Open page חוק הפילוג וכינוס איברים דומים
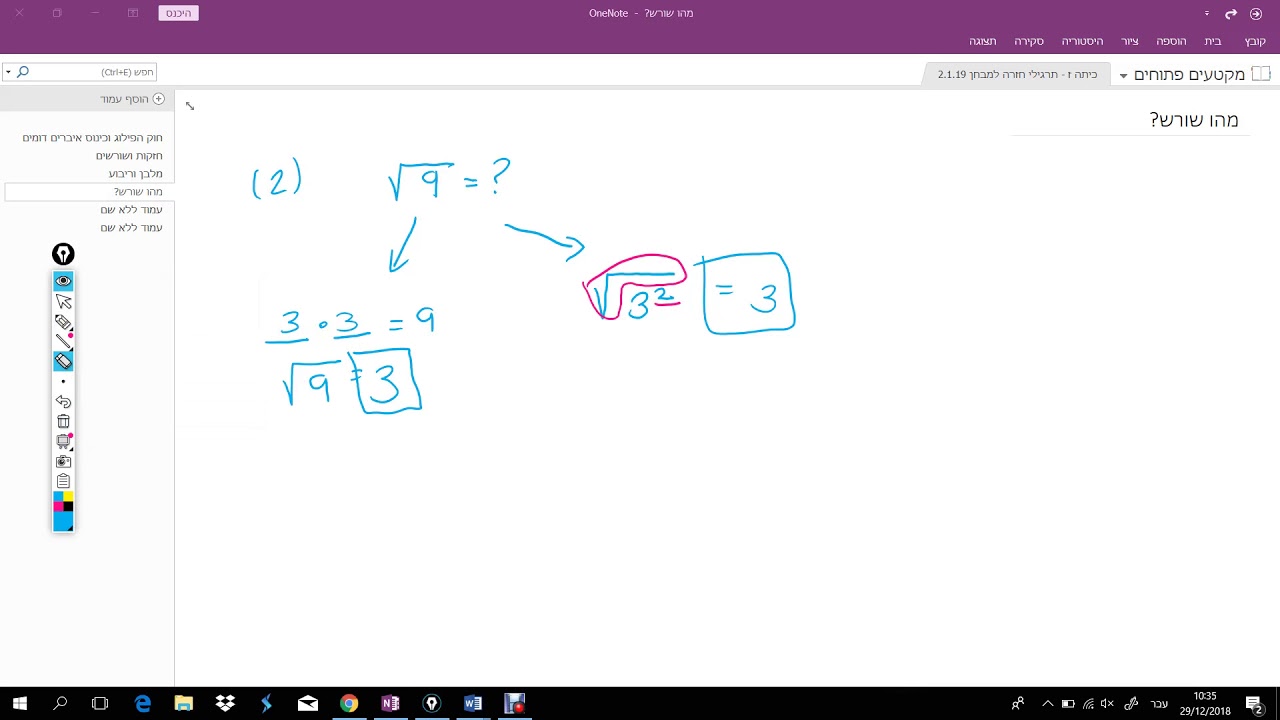The width and height of the screenshot is (1280, 720). coord(92,138)
